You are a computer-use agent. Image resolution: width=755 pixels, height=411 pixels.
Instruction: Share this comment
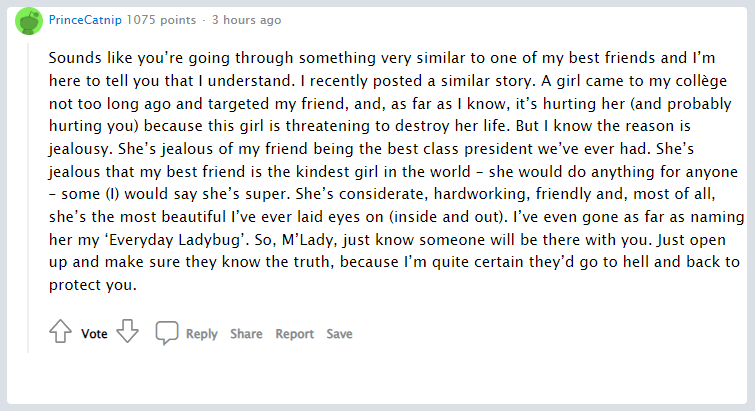246,334
